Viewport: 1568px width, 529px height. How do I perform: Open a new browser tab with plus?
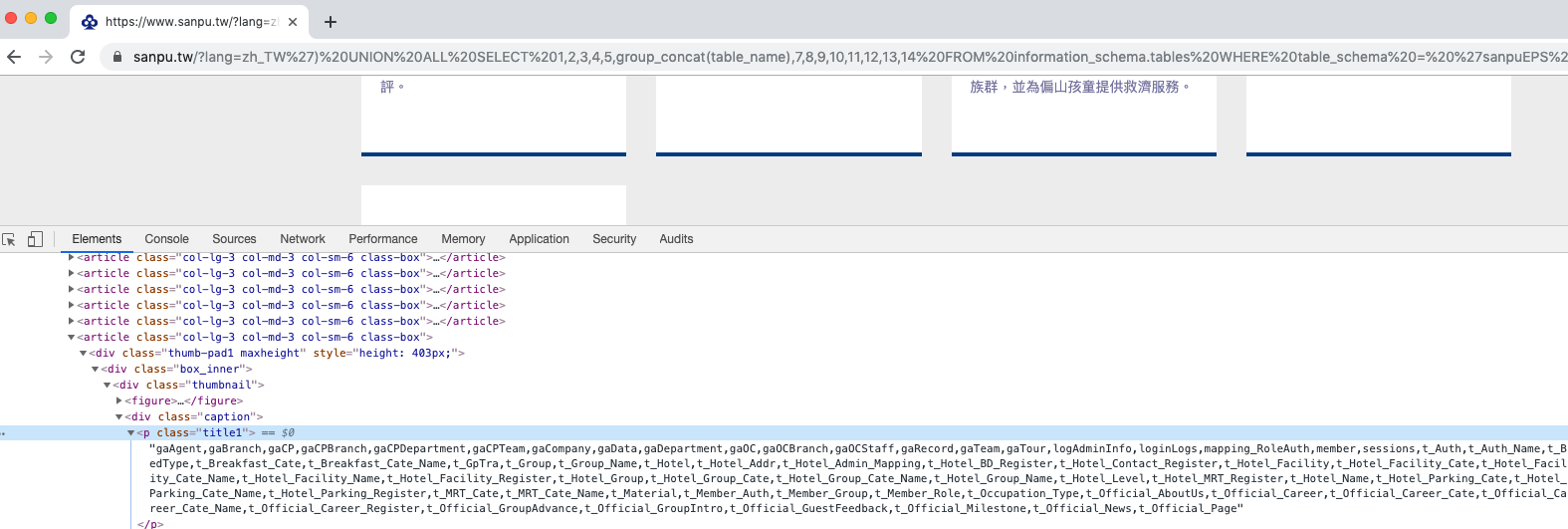(x=331, y=22)
